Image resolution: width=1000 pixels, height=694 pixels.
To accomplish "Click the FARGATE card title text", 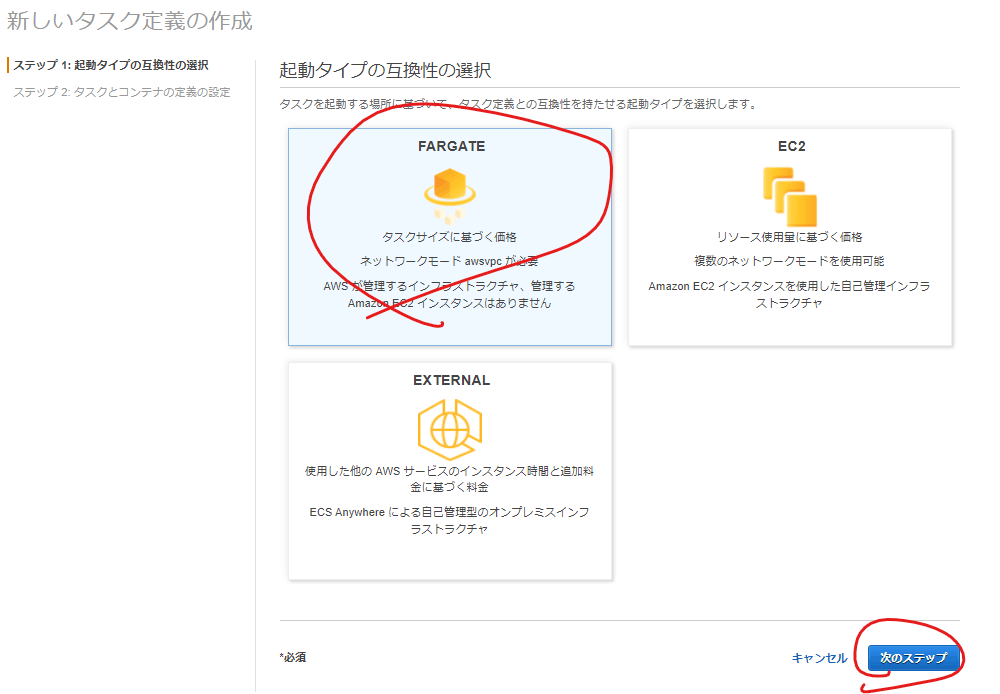I will [452, 146].
